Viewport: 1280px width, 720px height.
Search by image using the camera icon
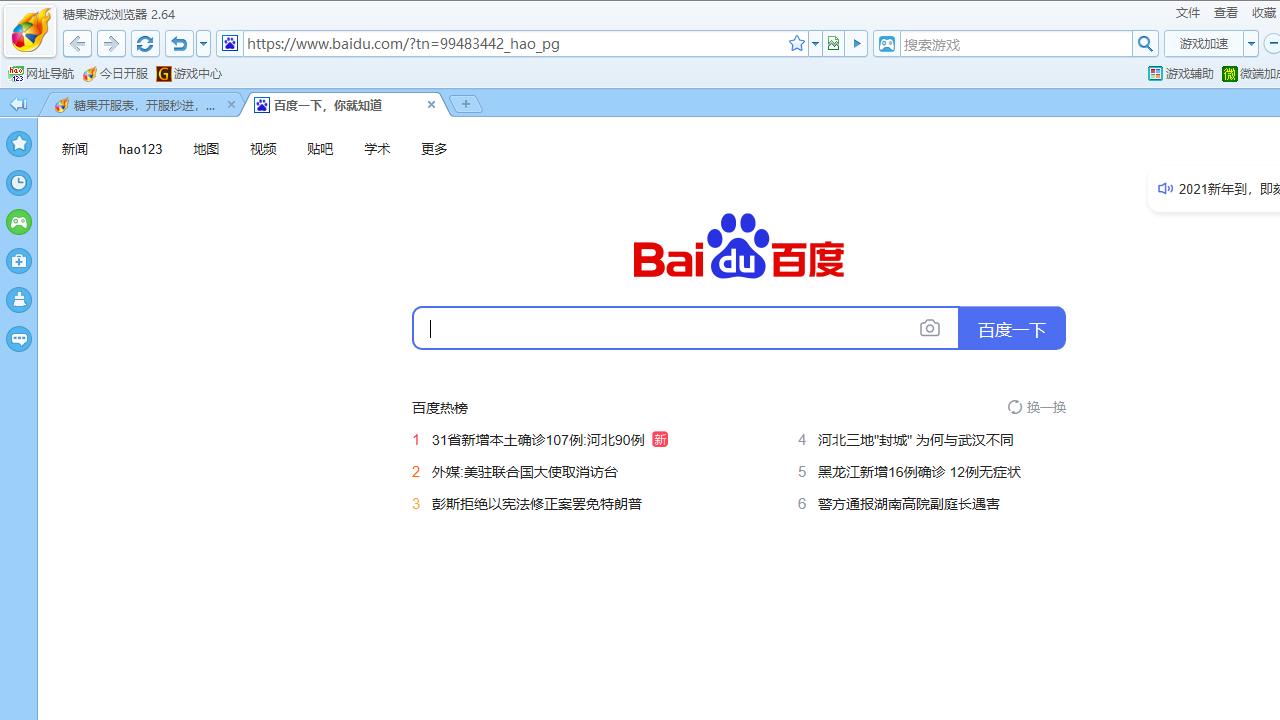[x=929, y=327]
